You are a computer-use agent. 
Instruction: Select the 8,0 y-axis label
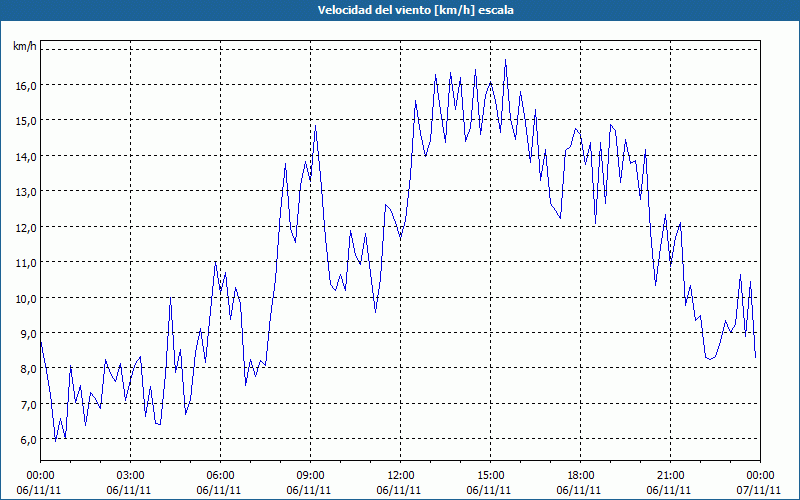tap(28, 369)
